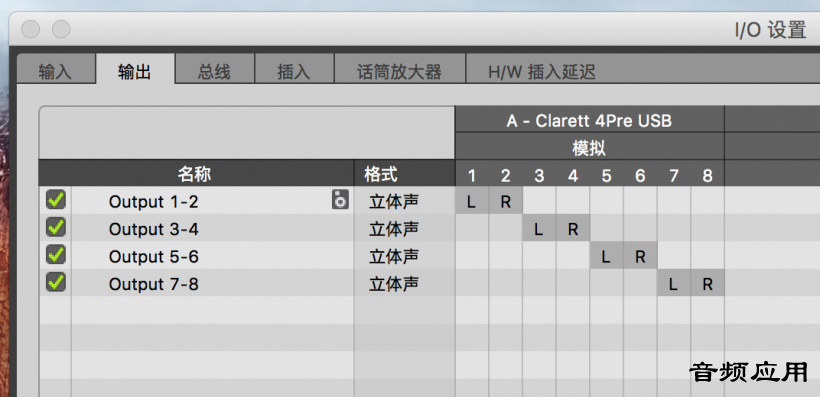Uncheck the Output 3-4 path checkbox
The width and height of the screenshot is (820, 397).
pyautogui.click(x=56, y=228)
